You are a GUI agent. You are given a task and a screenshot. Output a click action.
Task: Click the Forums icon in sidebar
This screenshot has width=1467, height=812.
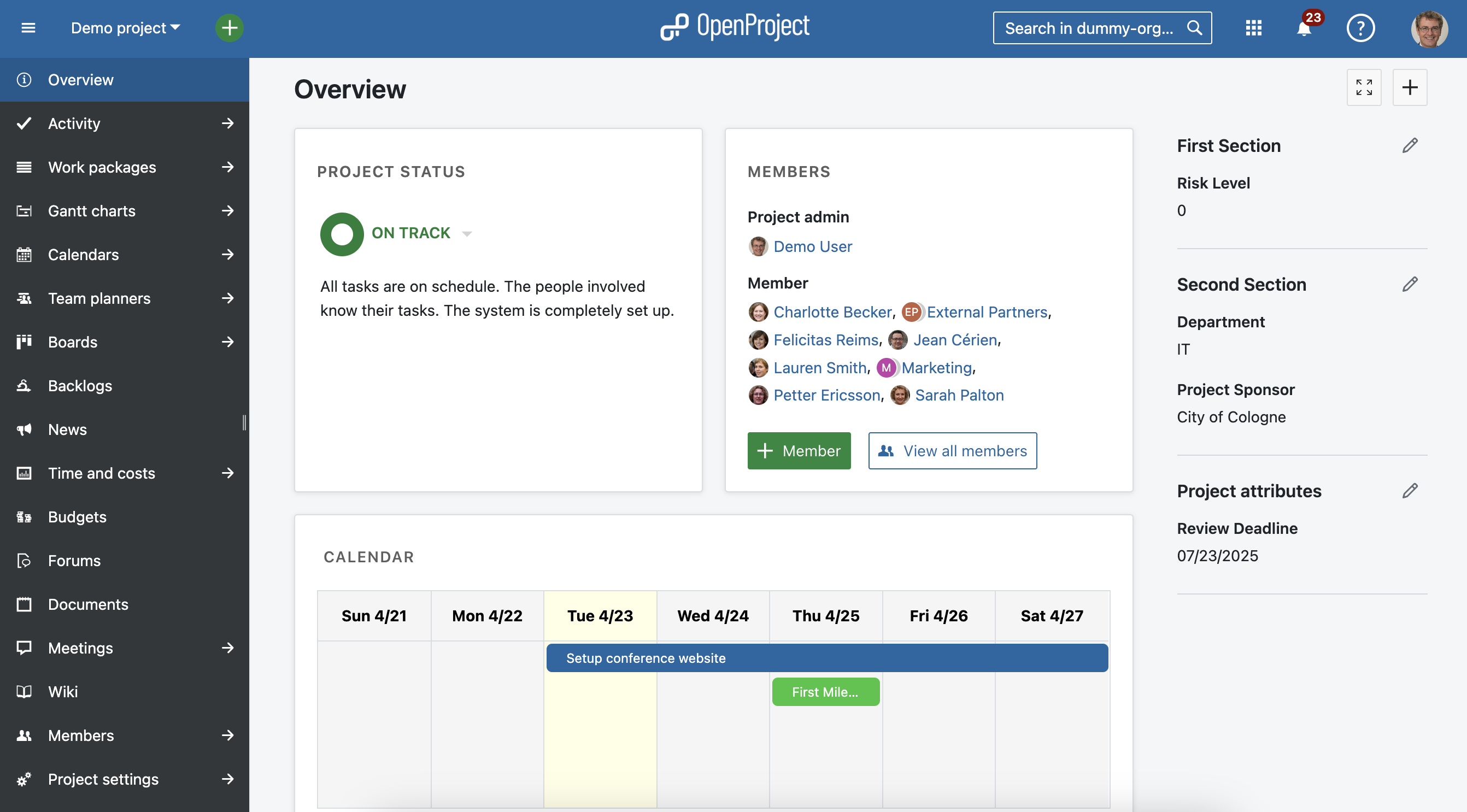[x=24, y=561]
